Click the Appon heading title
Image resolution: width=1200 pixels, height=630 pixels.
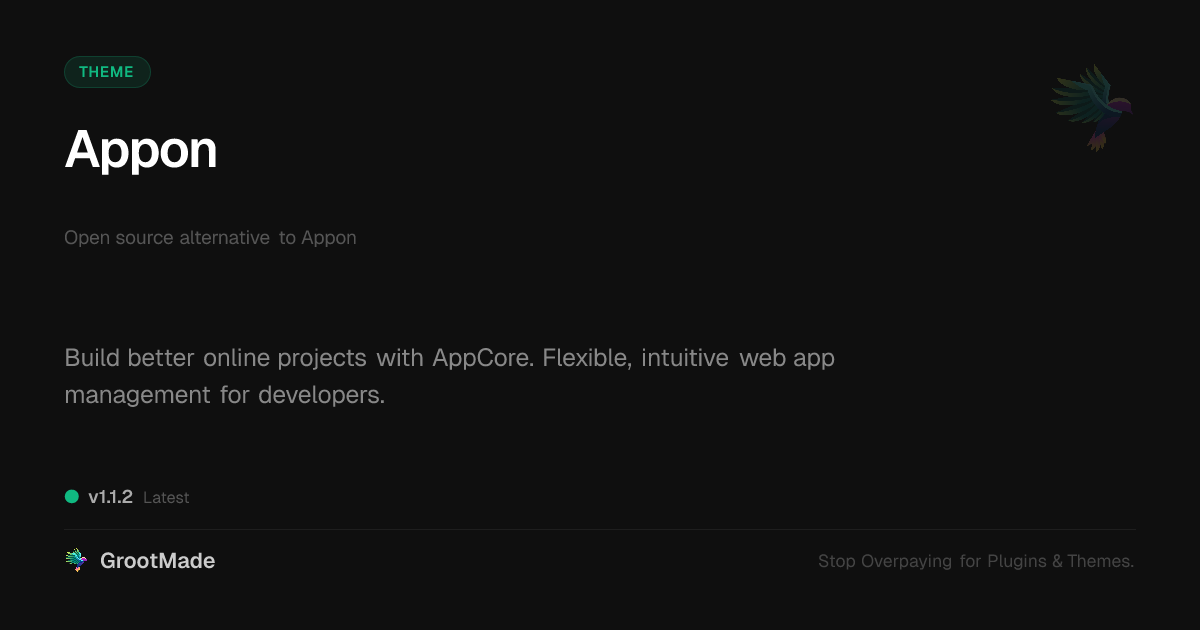[141, 150]
